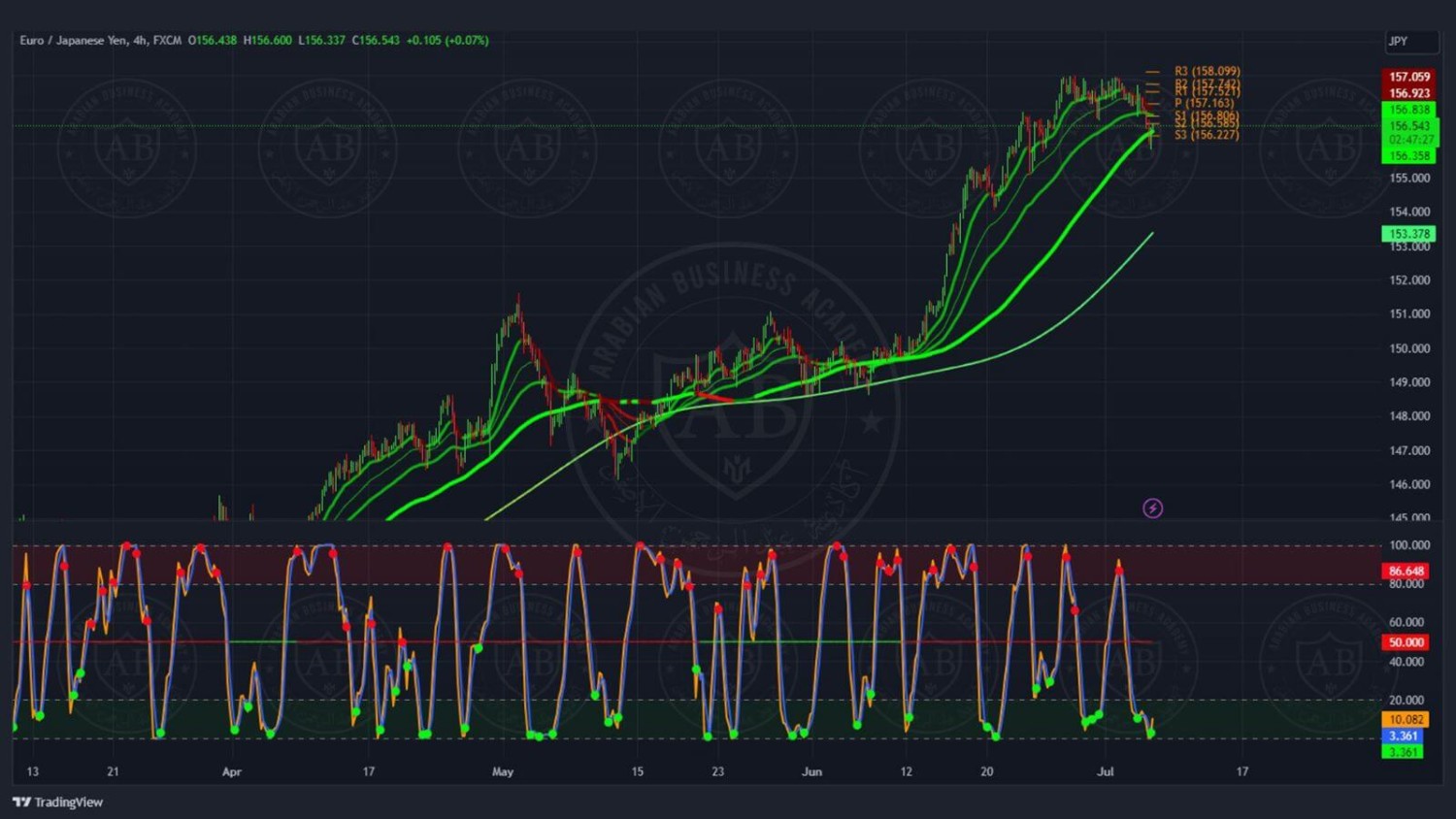Click the dark red 156.923 price label
This screenshot has height=819, width=1456.
click(x=1408, y=93)
